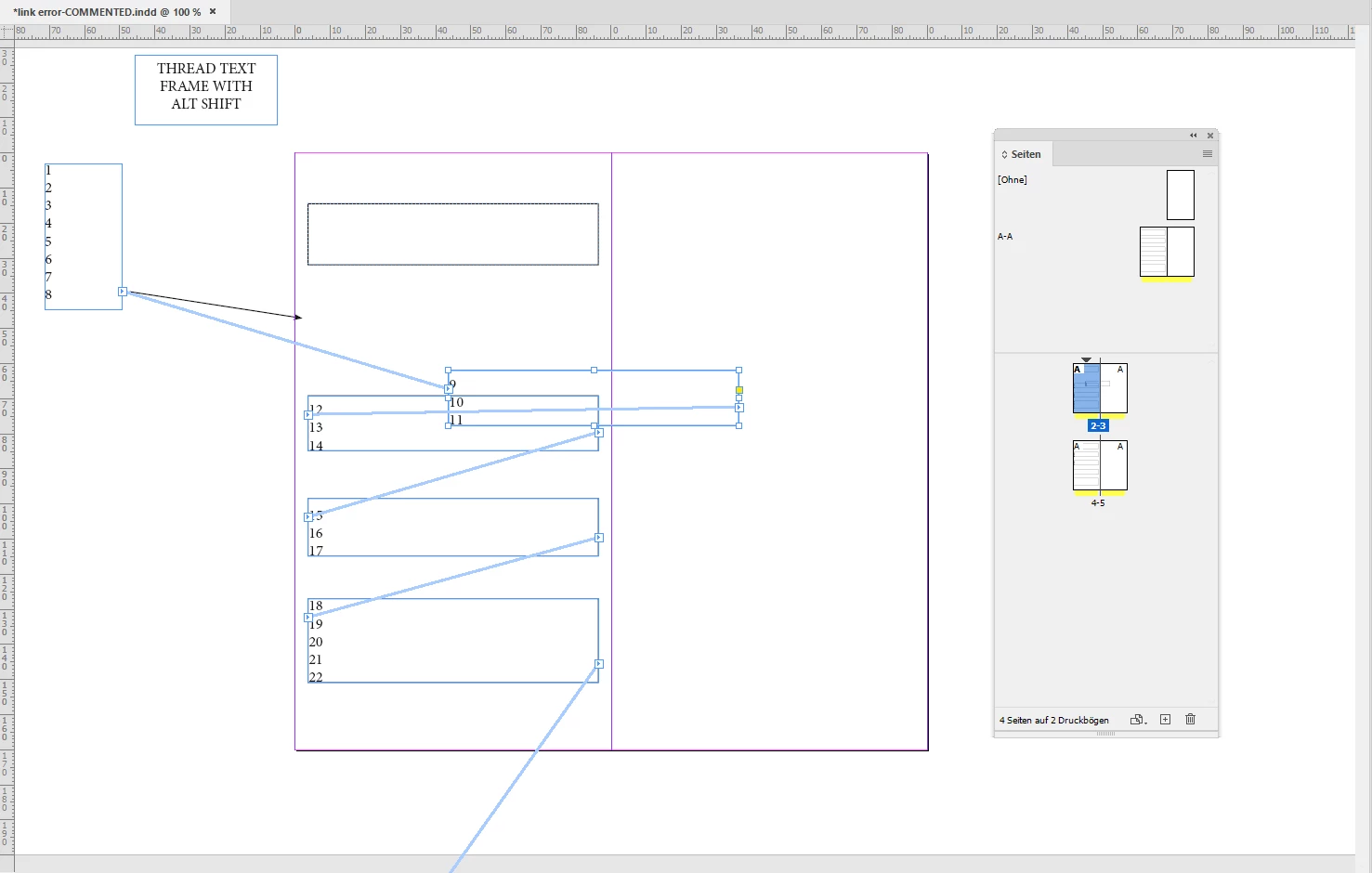1372x873 pixels.
Task: Open the edit page size icon menu
Action: [1138, 720]
